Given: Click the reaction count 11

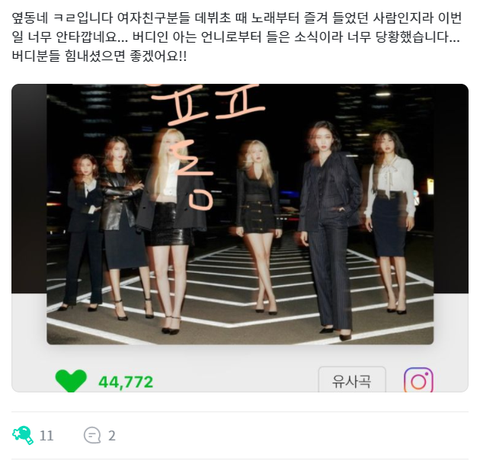Looking at the screenshot, I should [x=46, y=436].
